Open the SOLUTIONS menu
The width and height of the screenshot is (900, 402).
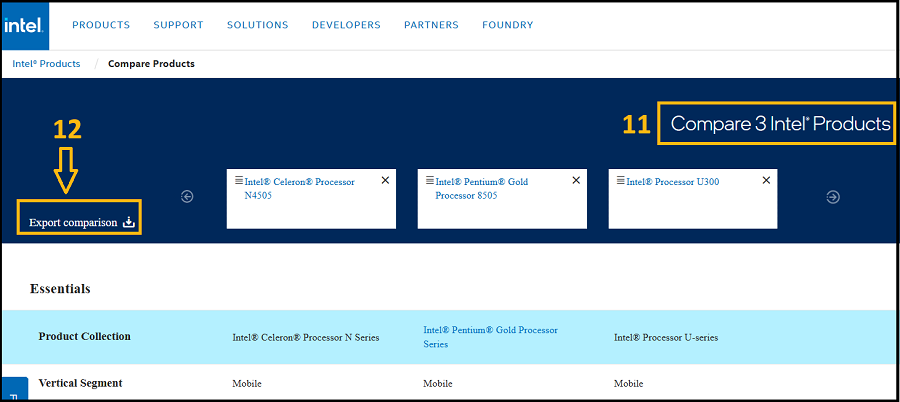click(x=258, y=25)
